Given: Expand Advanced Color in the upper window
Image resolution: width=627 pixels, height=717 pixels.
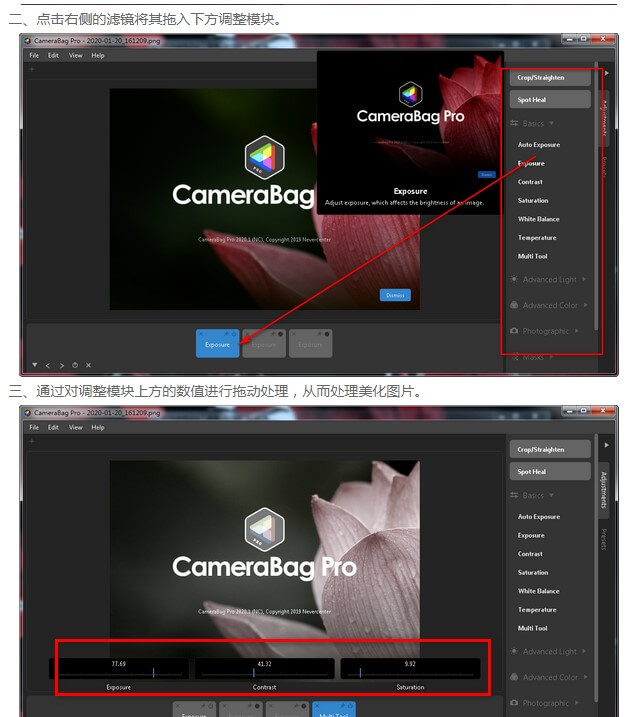Looking at the screenshot, I should click(x=585, y=305).
